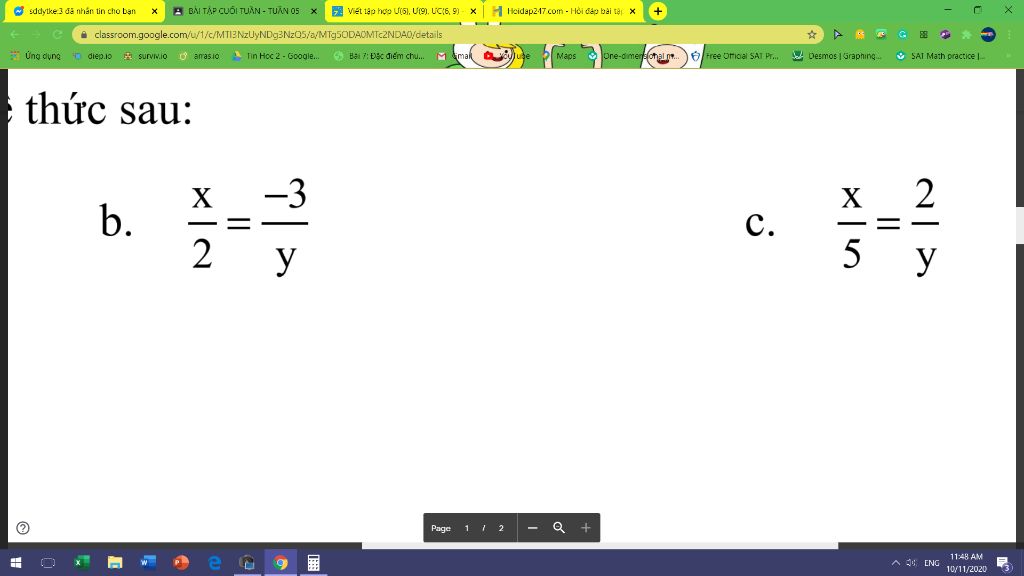Launch Word from the taskbar

pyautogui.click(x=148, y=562)
